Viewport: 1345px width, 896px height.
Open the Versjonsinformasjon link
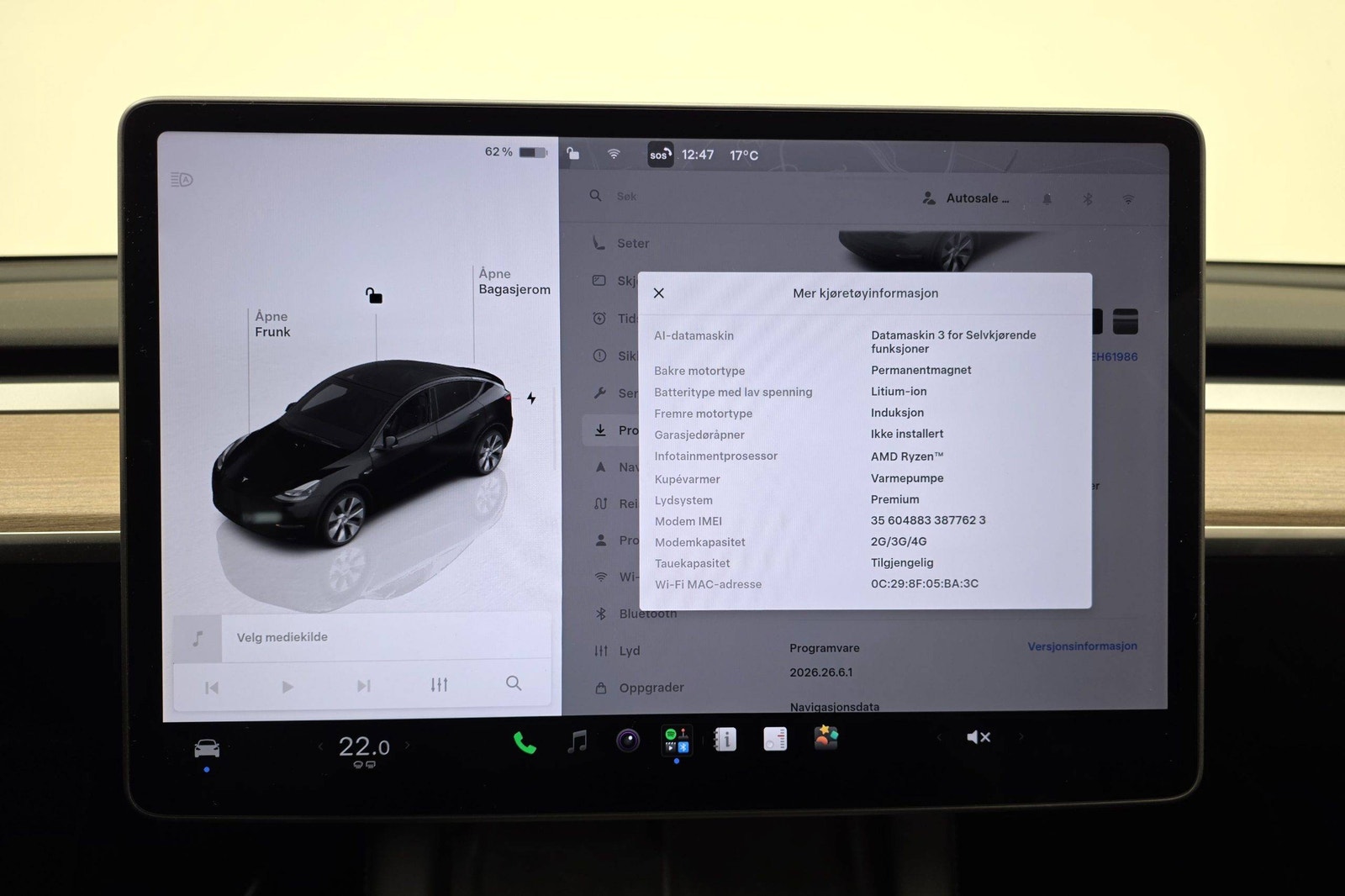1082,646
